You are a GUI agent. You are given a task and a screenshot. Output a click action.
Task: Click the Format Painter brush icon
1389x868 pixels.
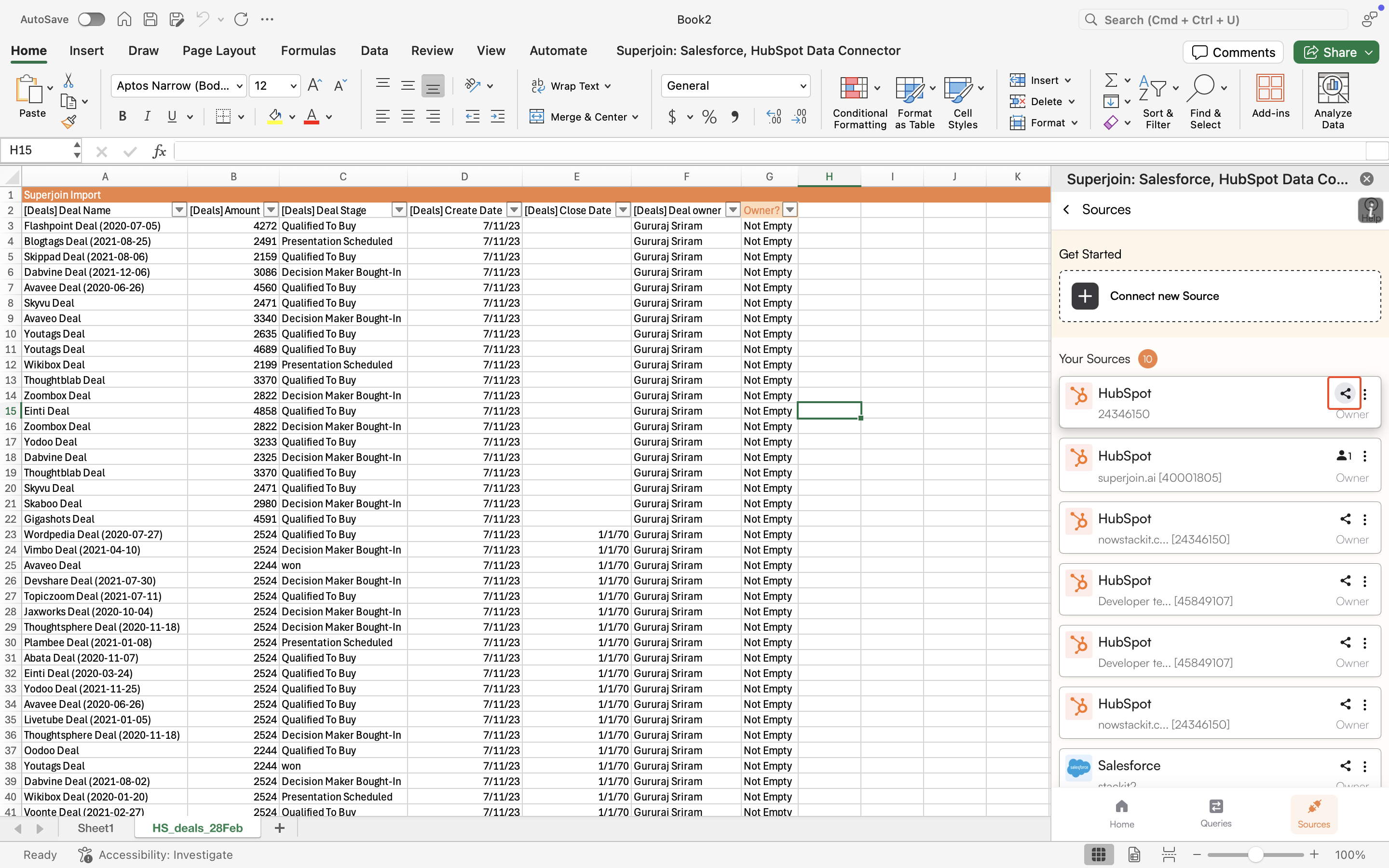tap(69, 122)
